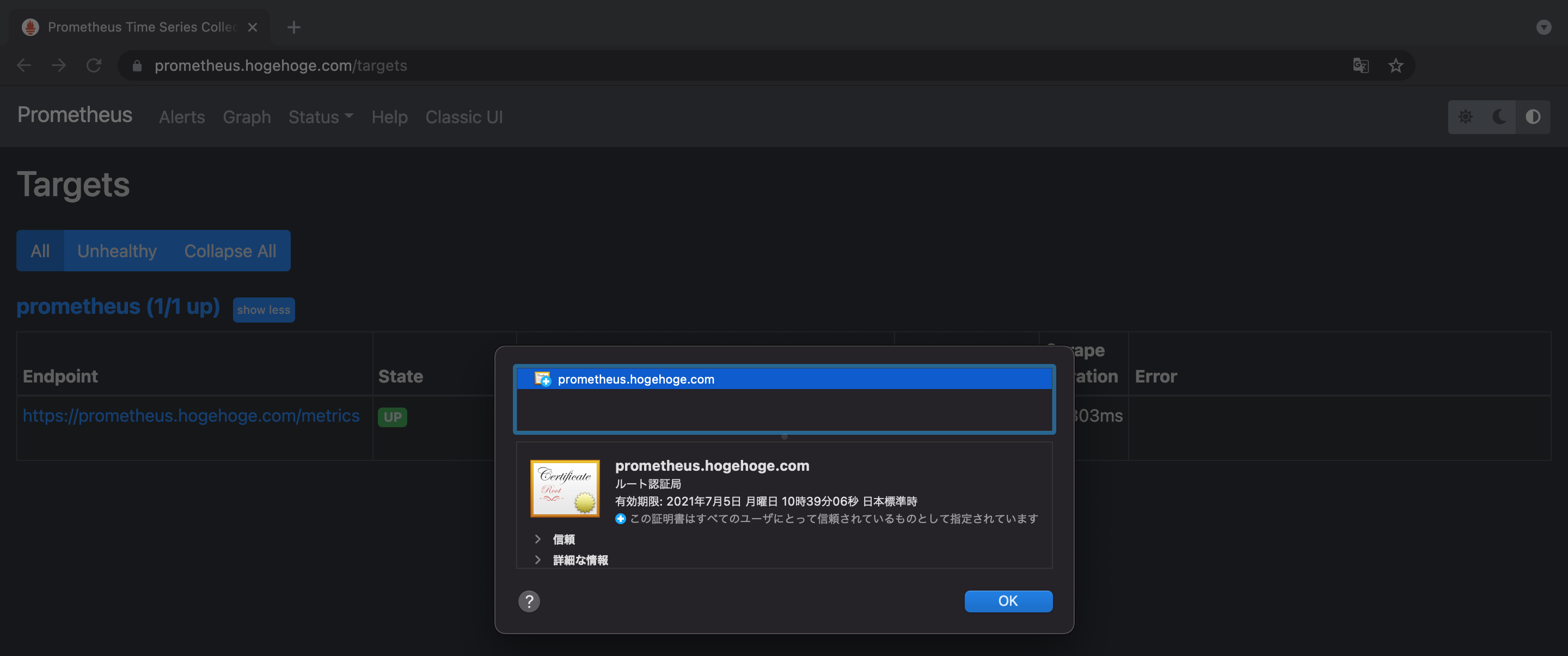Reload the Prometheus page

tap(93, 65)
